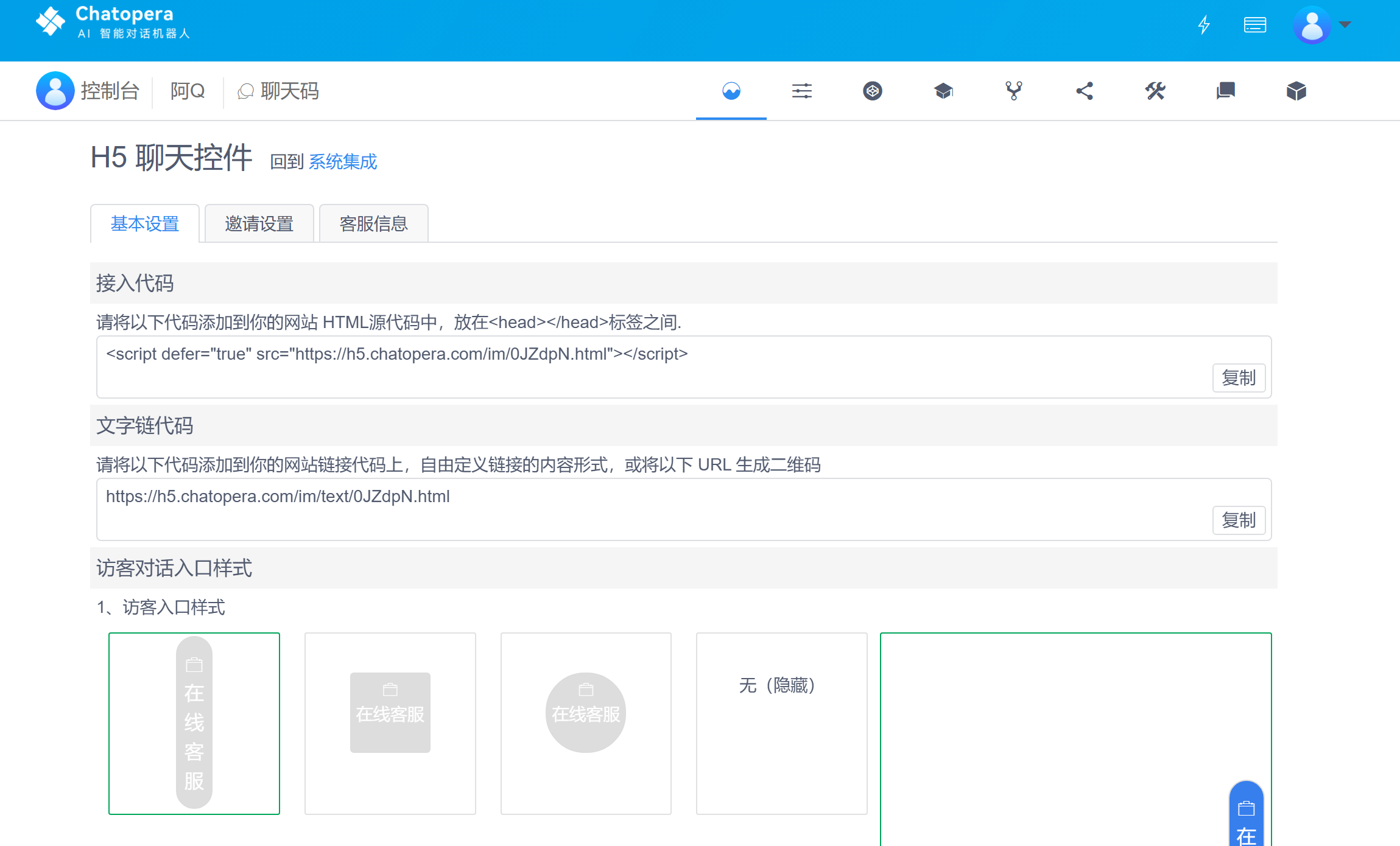This screenshot has height=846, width=1400.
Task: Select the blue wave overview nav icon
Action: click(x=731, y=91)
